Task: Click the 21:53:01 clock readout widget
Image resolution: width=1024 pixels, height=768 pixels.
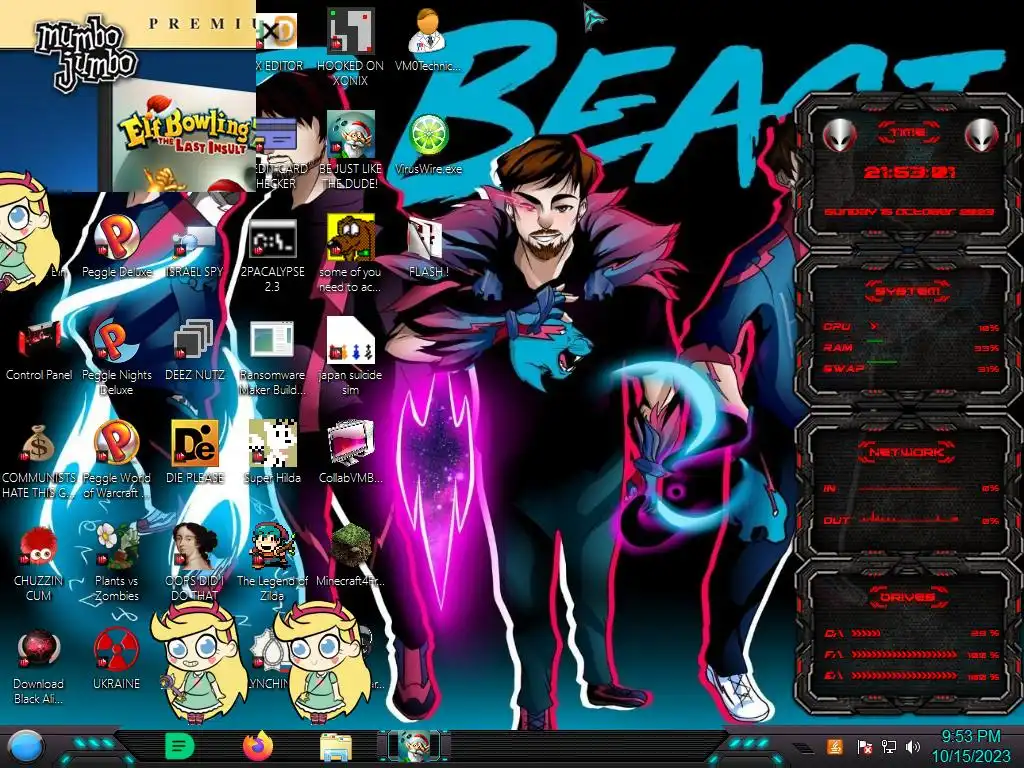Action: click(x=909, y=172)
